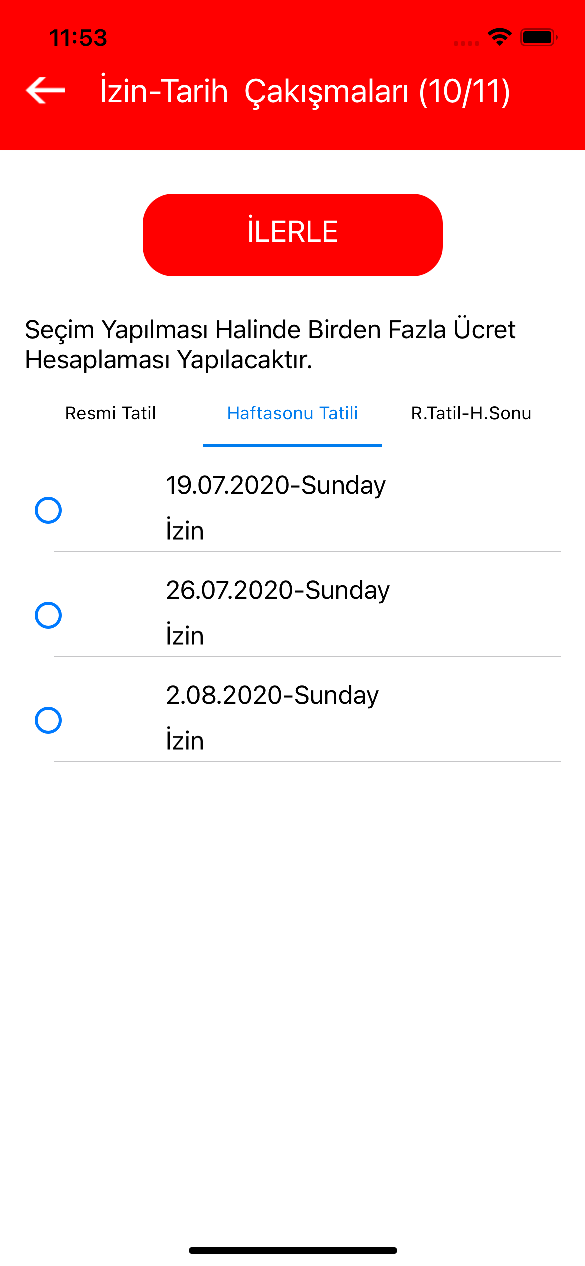Screen dimensions: 585x1266
Task: Tap the 26.07.2020-Sunday date text
Action: 278,590
